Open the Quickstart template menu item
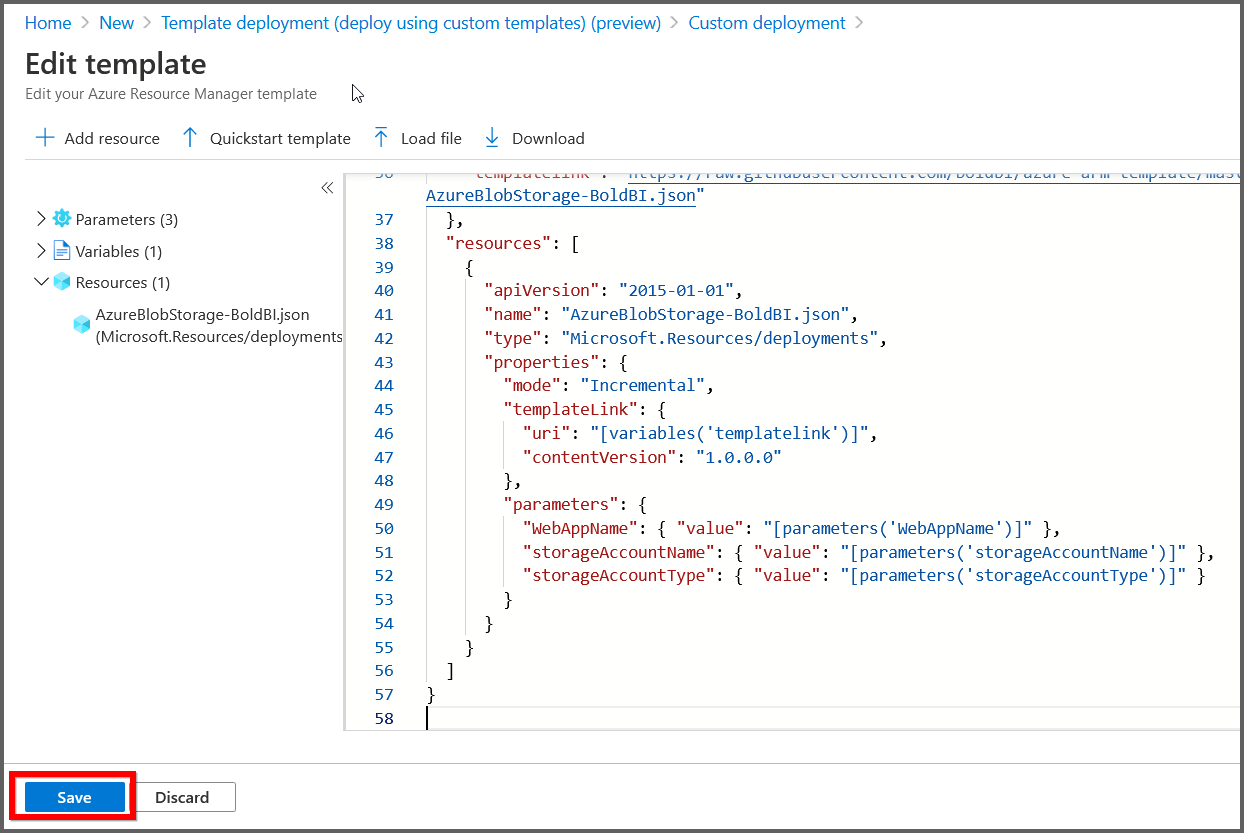1244x833 pixels. point(277,138)
